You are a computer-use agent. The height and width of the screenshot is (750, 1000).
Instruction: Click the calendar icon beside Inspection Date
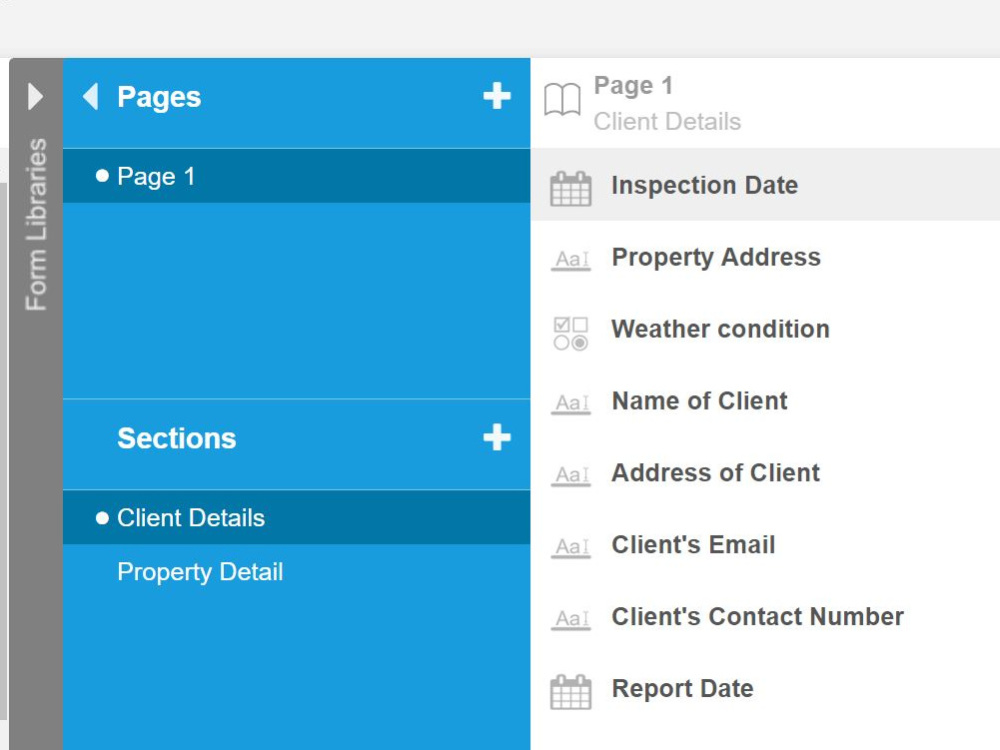click(x=570, y=186)
